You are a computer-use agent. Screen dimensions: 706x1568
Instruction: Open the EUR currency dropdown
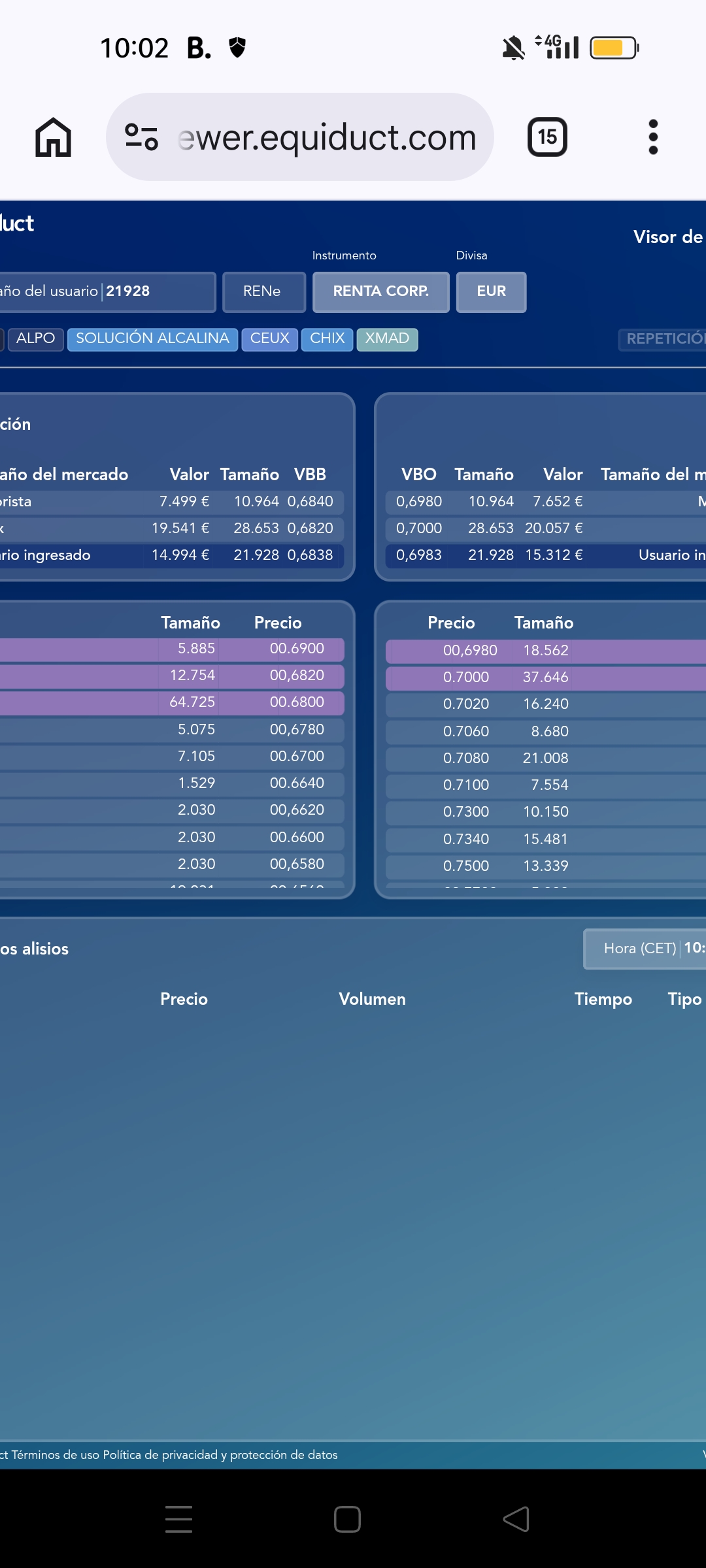[x=492, y=292]
